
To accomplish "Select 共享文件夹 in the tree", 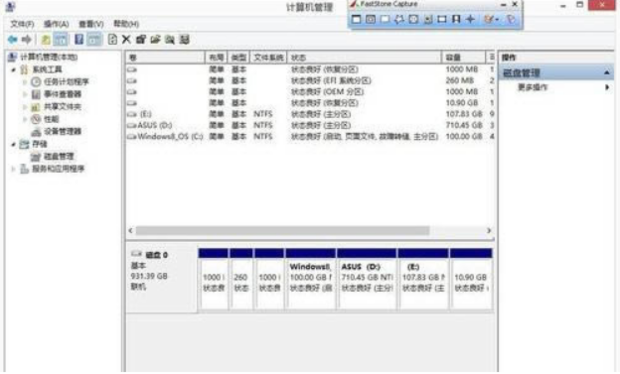I will pos(62,107).
